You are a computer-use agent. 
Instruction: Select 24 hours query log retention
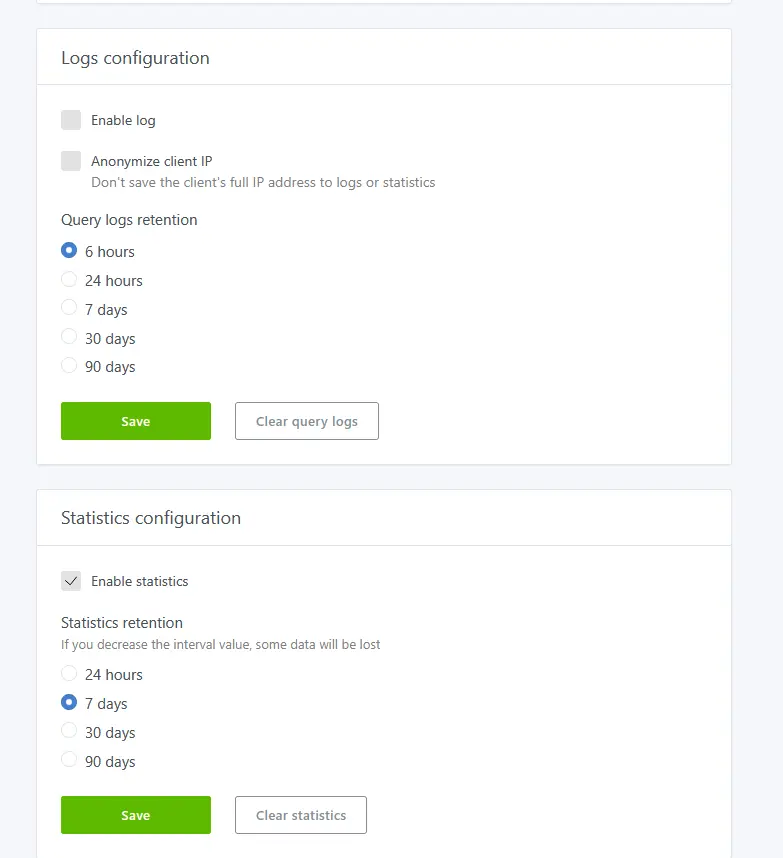(69, 279)
